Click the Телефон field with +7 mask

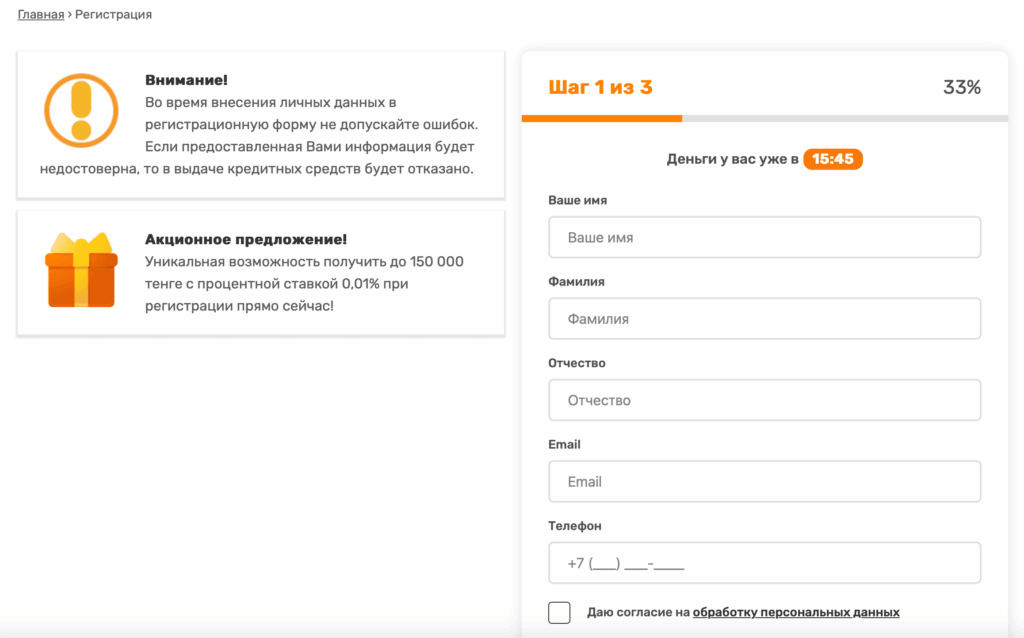pos(764,563)
